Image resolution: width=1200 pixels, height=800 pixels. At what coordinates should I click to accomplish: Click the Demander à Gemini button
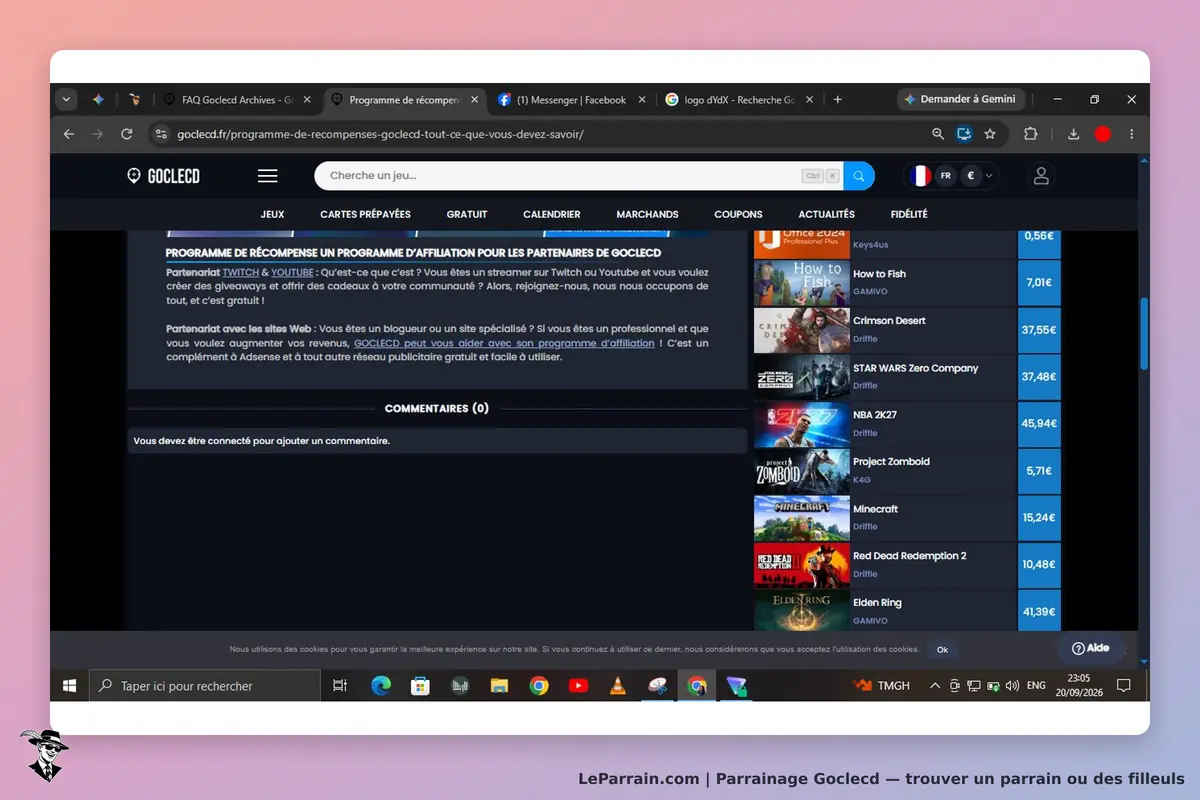click(x=960, y=100)
